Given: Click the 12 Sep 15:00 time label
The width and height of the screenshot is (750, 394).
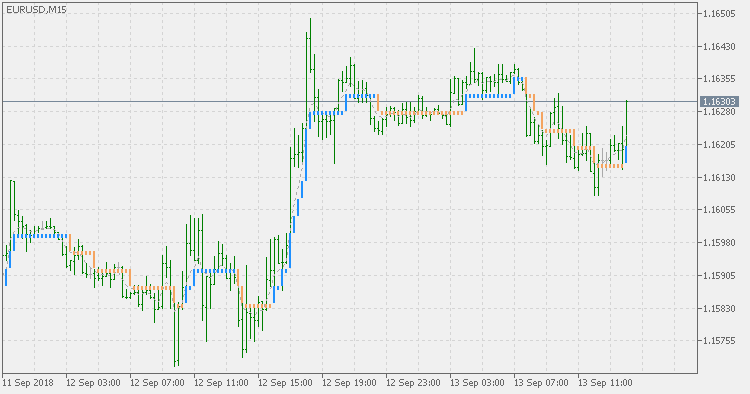Looking at the screenshot, I should coord(286,383).
